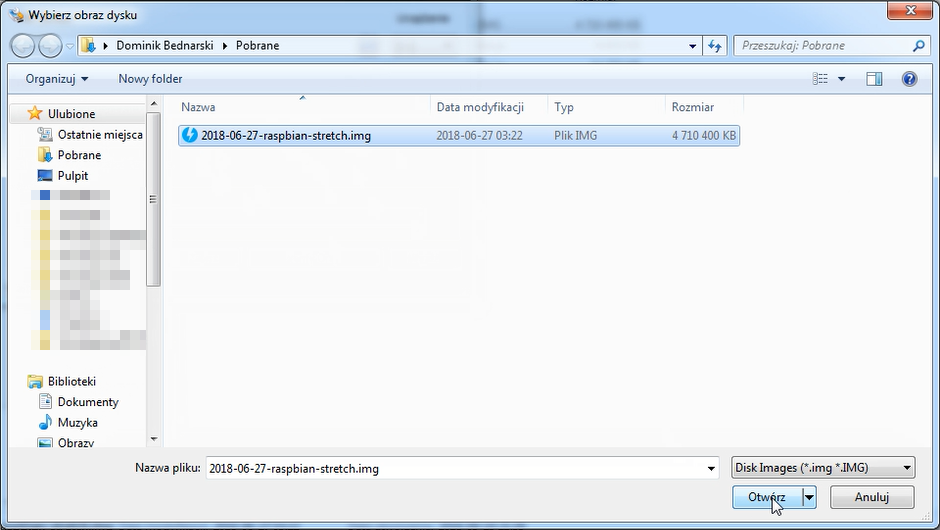Click the back navigation arrow button
Image resolution: width=940 pixels, height=530 pixels.
(22, 46)
